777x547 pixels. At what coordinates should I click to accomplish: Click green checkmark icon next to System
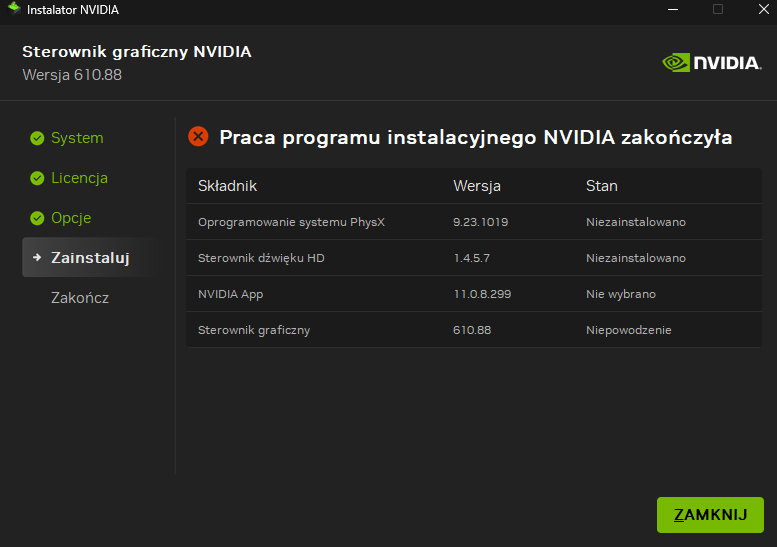(37, 138)
